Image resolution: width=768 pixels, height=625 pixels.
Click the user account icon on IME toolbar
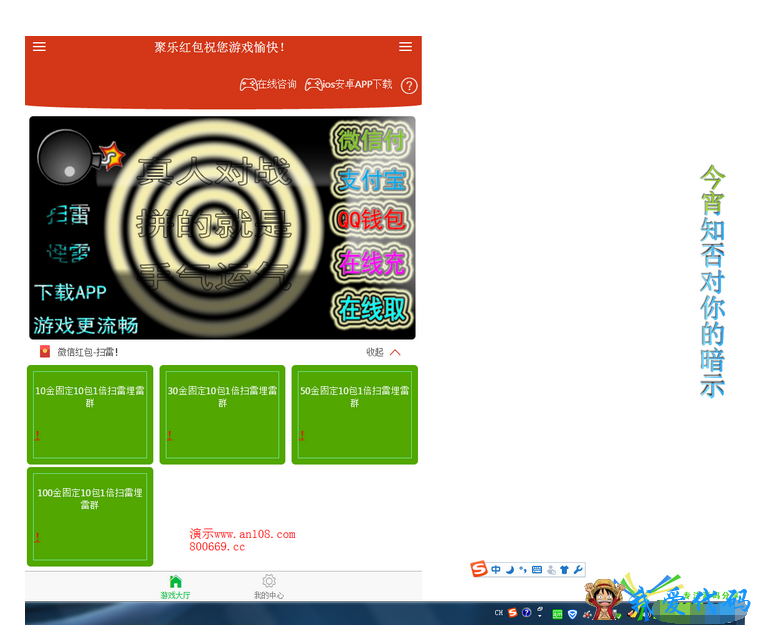pos(551,570)
